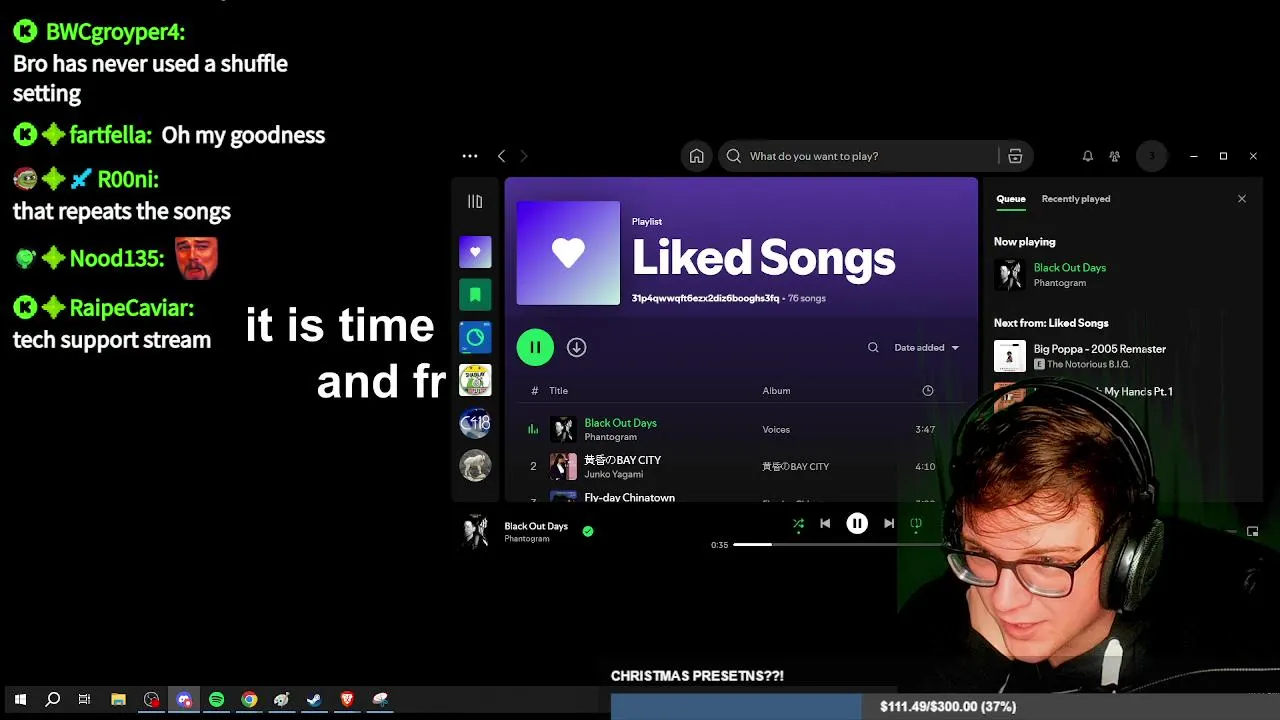This screenshot has width=1280, height=720.
Task: Click Big Poppa album art in queue
Action: (x=1010, y=357)
